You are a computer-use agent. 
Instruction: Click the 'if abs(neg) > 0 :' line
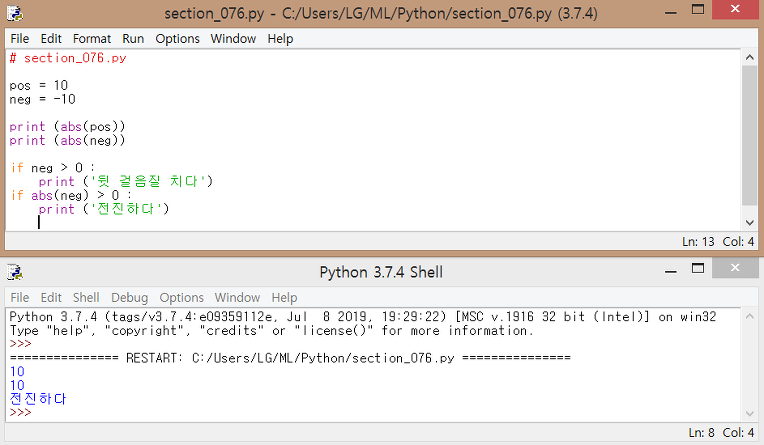[71, 195]
